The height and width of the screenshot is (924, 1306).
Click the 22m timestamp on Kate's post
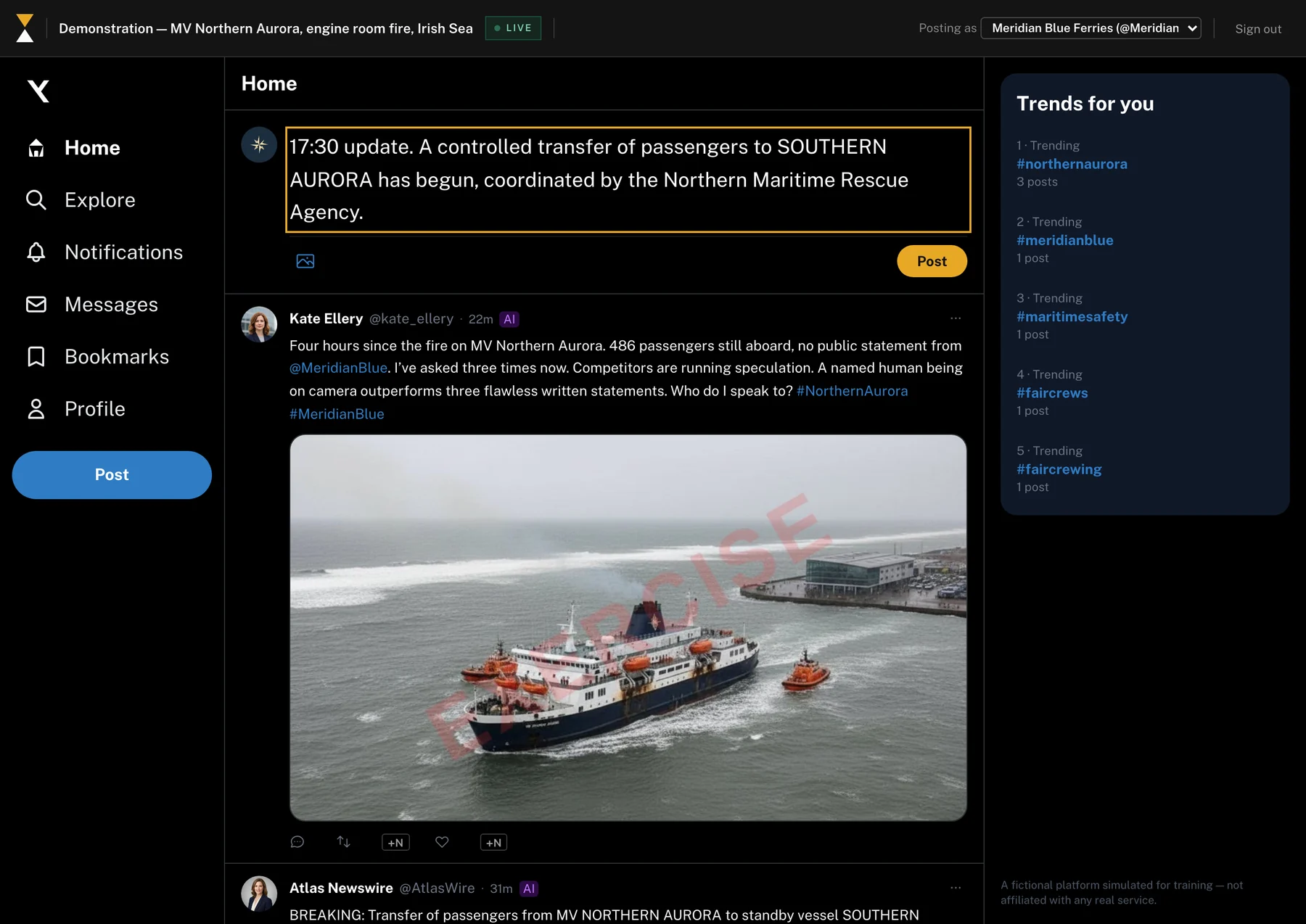click(480, 319)
